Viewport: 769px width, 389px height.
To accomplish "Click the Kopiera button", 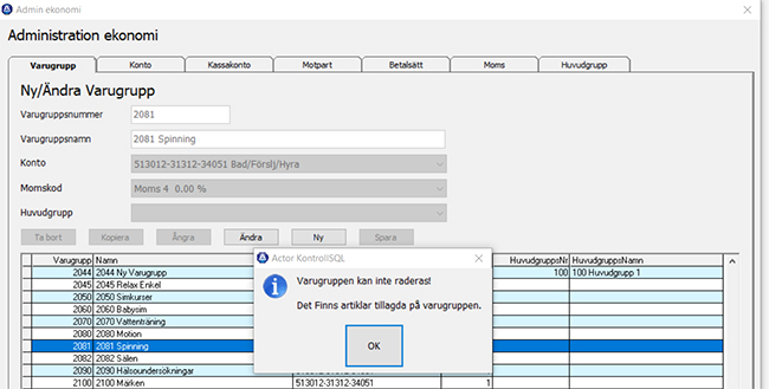I will pyautogui.click(x=116, y=237).
